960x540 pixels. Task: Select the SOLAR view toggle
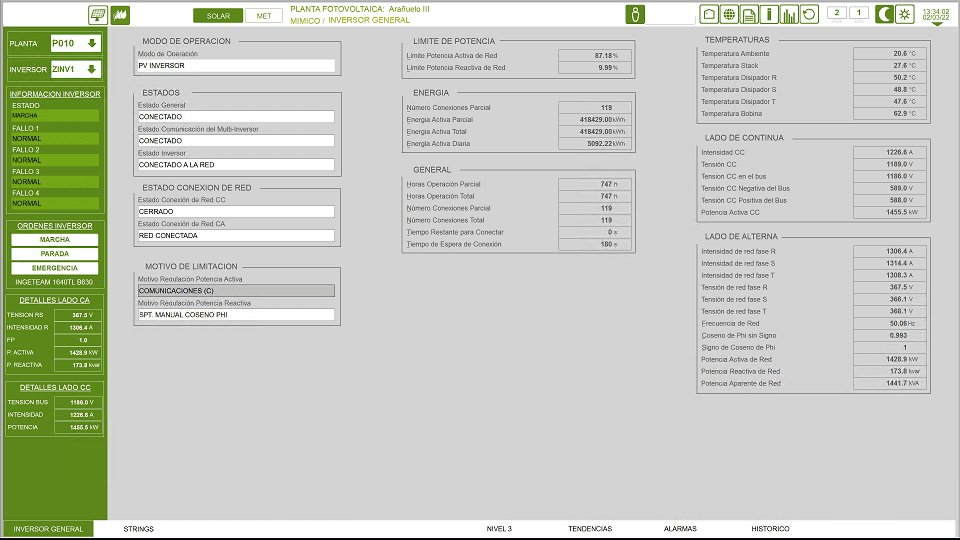(217, 16)
